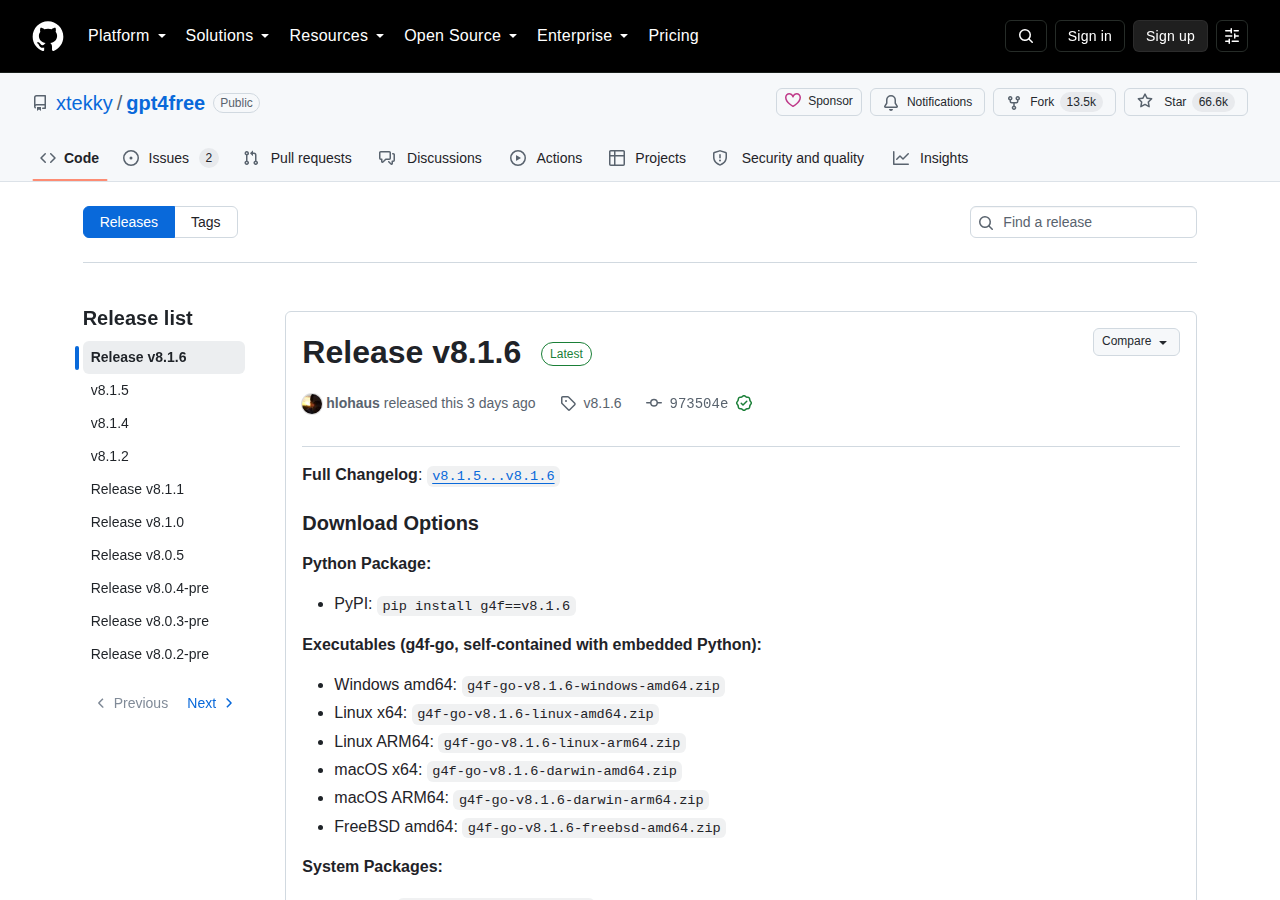
Task: Select Release v8.1.0 in release list
Action: click(x=164, y=522)
